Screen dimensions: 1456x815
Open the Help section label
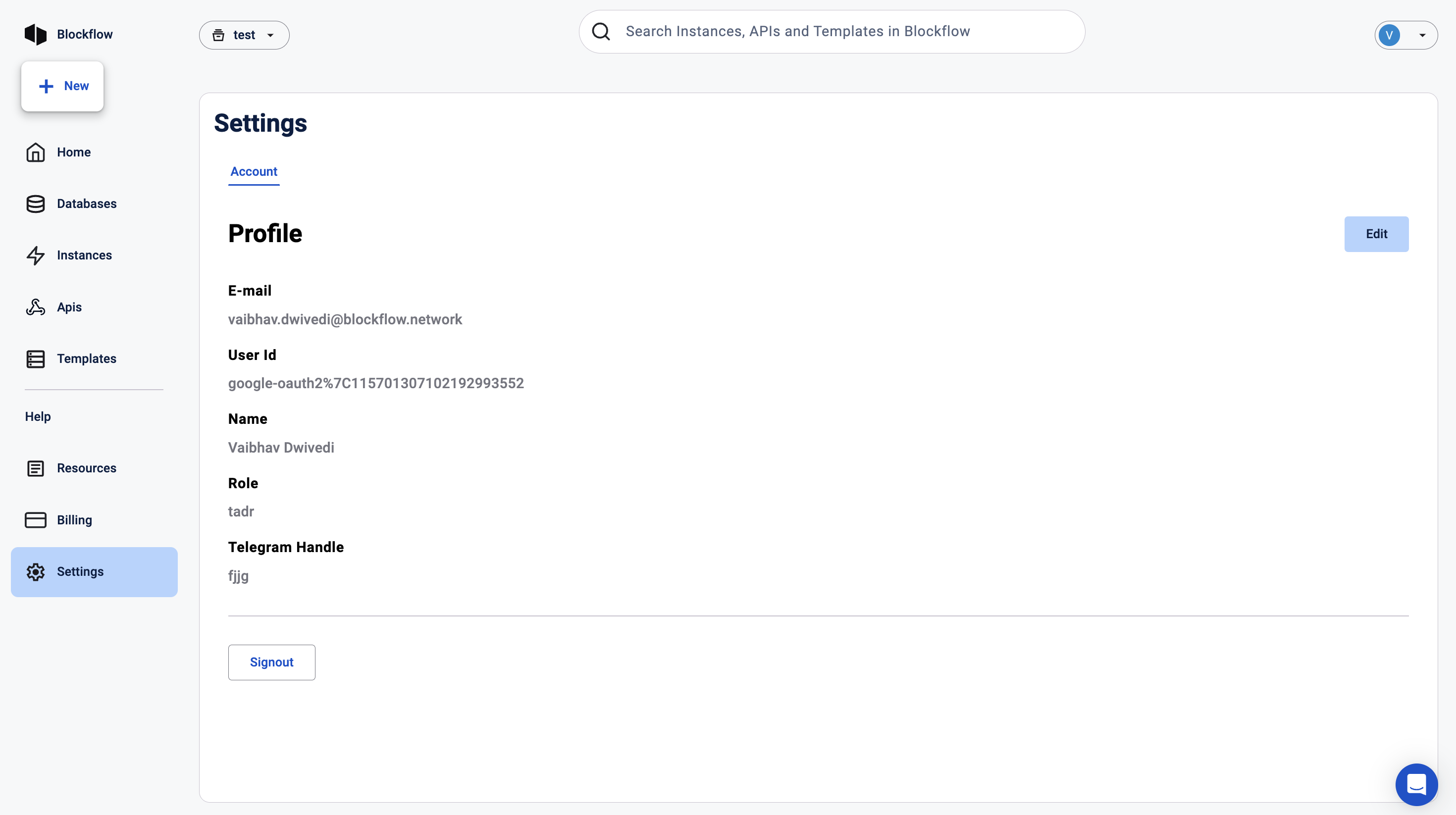(38, 416)
